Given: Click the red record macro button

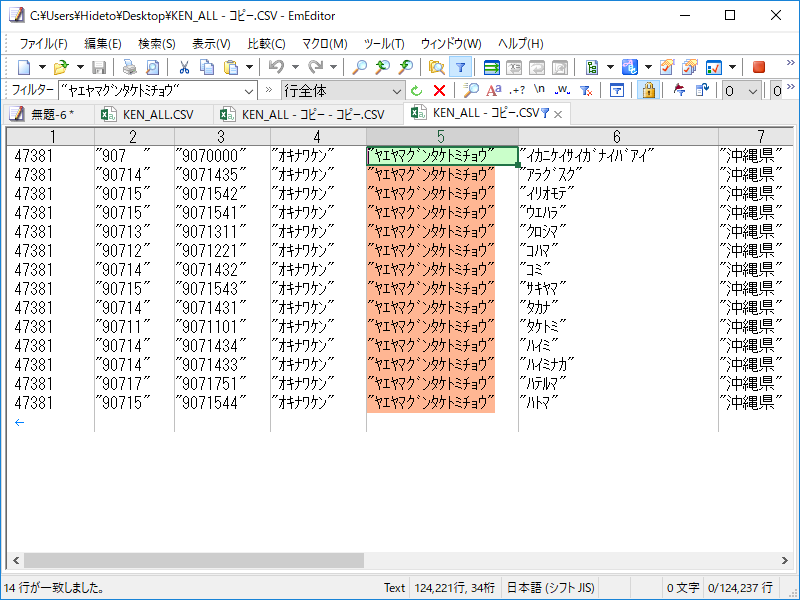Looking at the screenshot, I should click(x=759, y=67).
